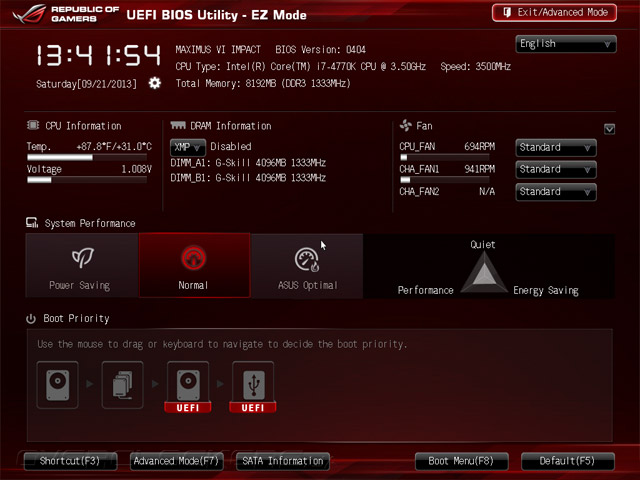
Task: Select first hard disk boot device
Action: tap(58, 384)
